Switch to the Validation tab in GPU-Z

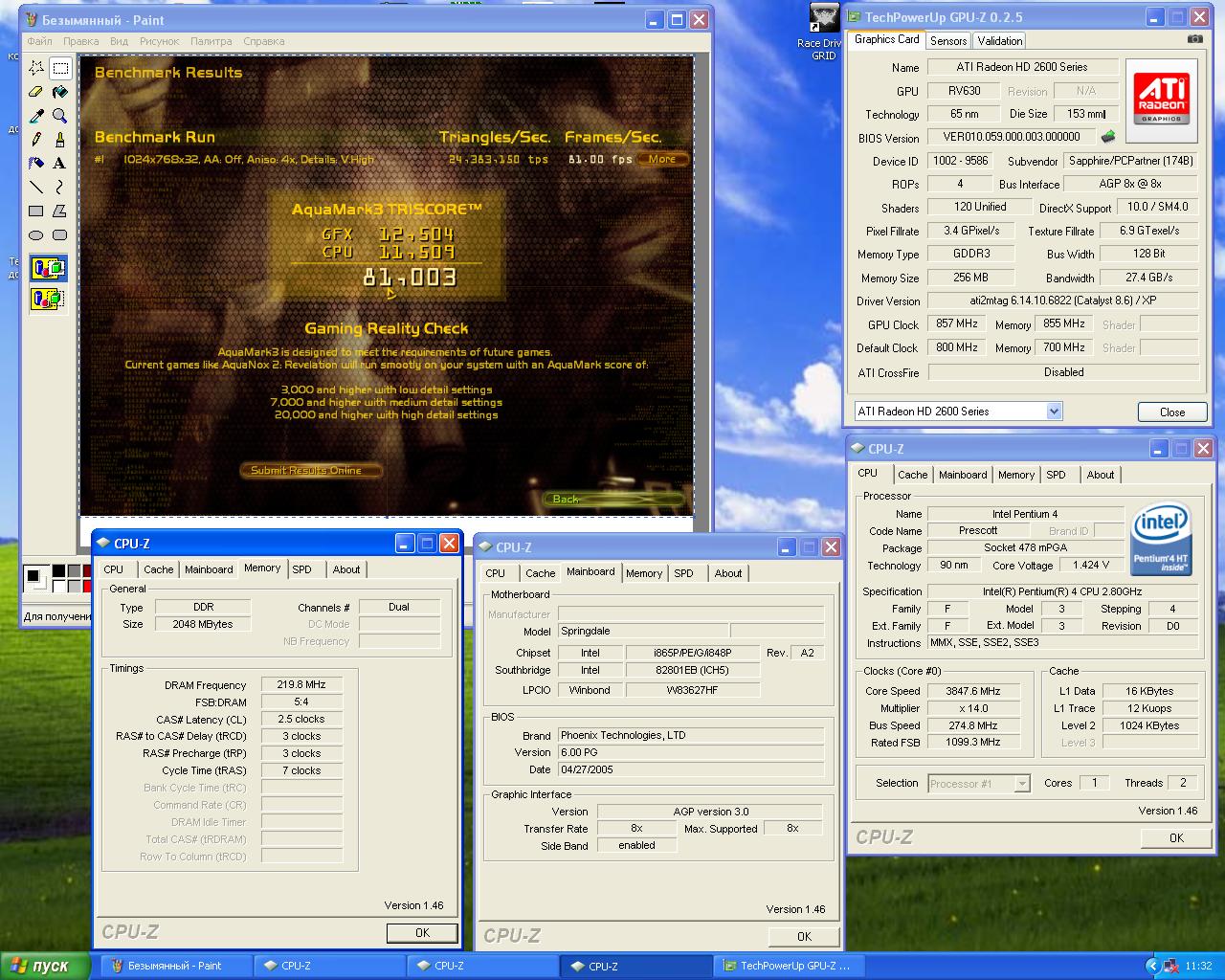[x=1000, y=41]
